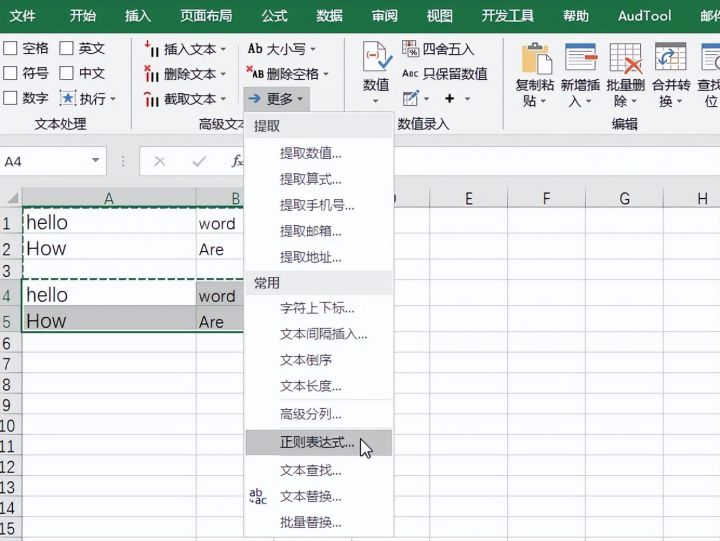Choose 提取数值... from the menu
The image size is (720, 541).
point(319,153)
